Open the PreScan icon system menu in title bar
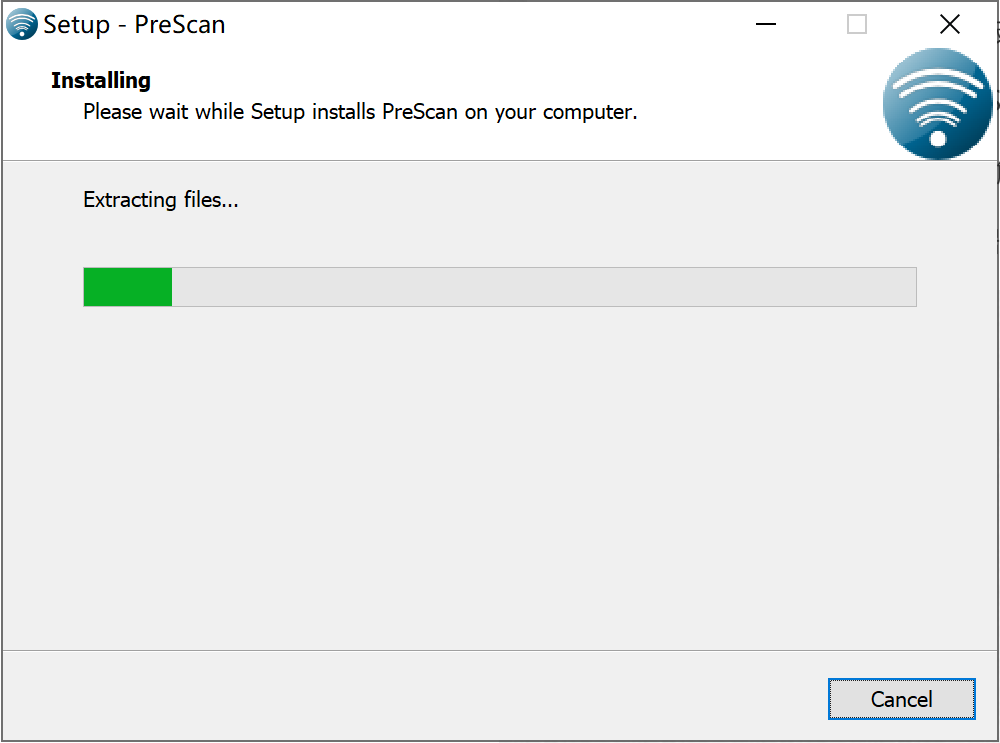This screenshot has height=743, width=1000. [22, 24]
